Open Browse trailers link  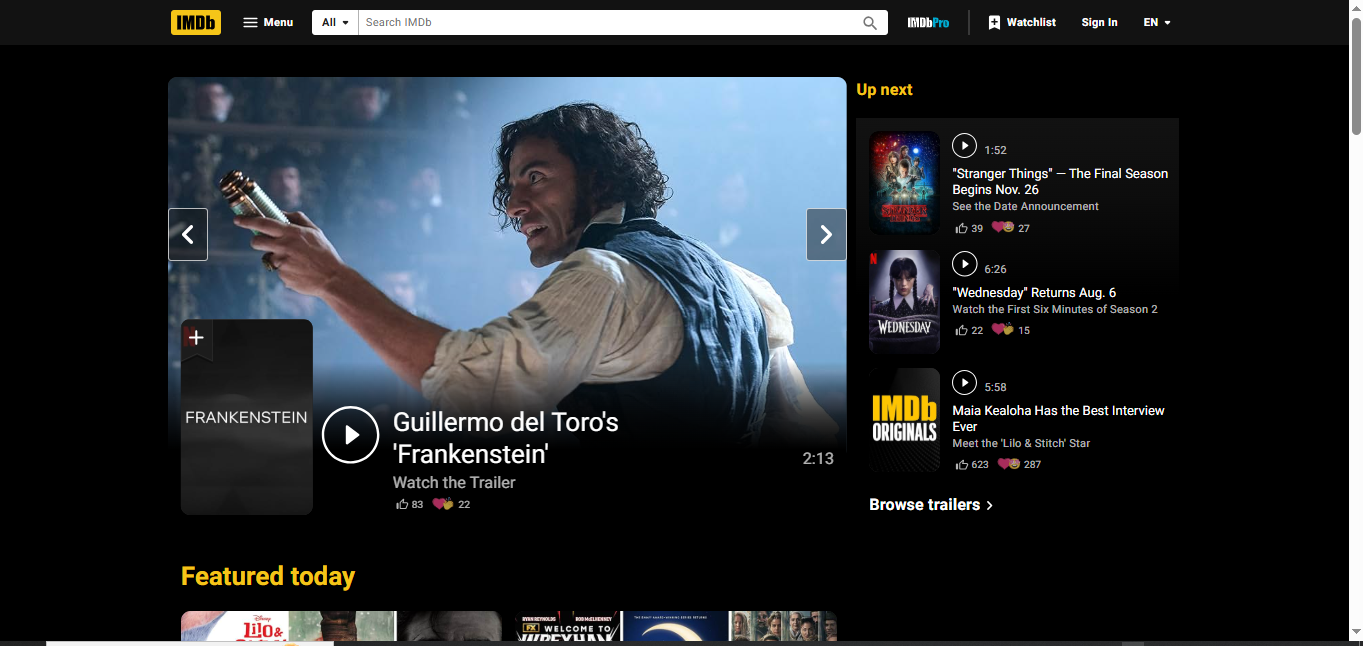[x=931, y=505]
